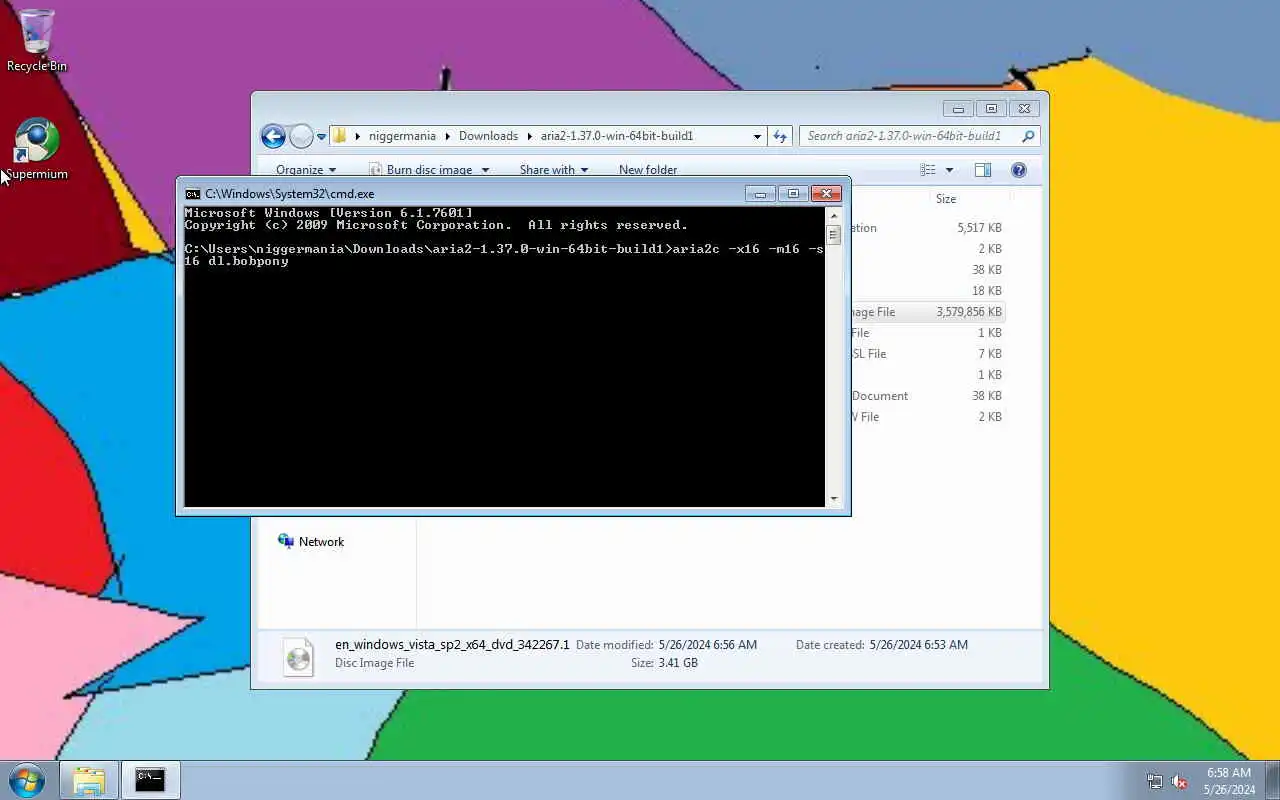
Task: Click the Date modified value 5/26/2024 6:56 AM
Action: (707, 645)
